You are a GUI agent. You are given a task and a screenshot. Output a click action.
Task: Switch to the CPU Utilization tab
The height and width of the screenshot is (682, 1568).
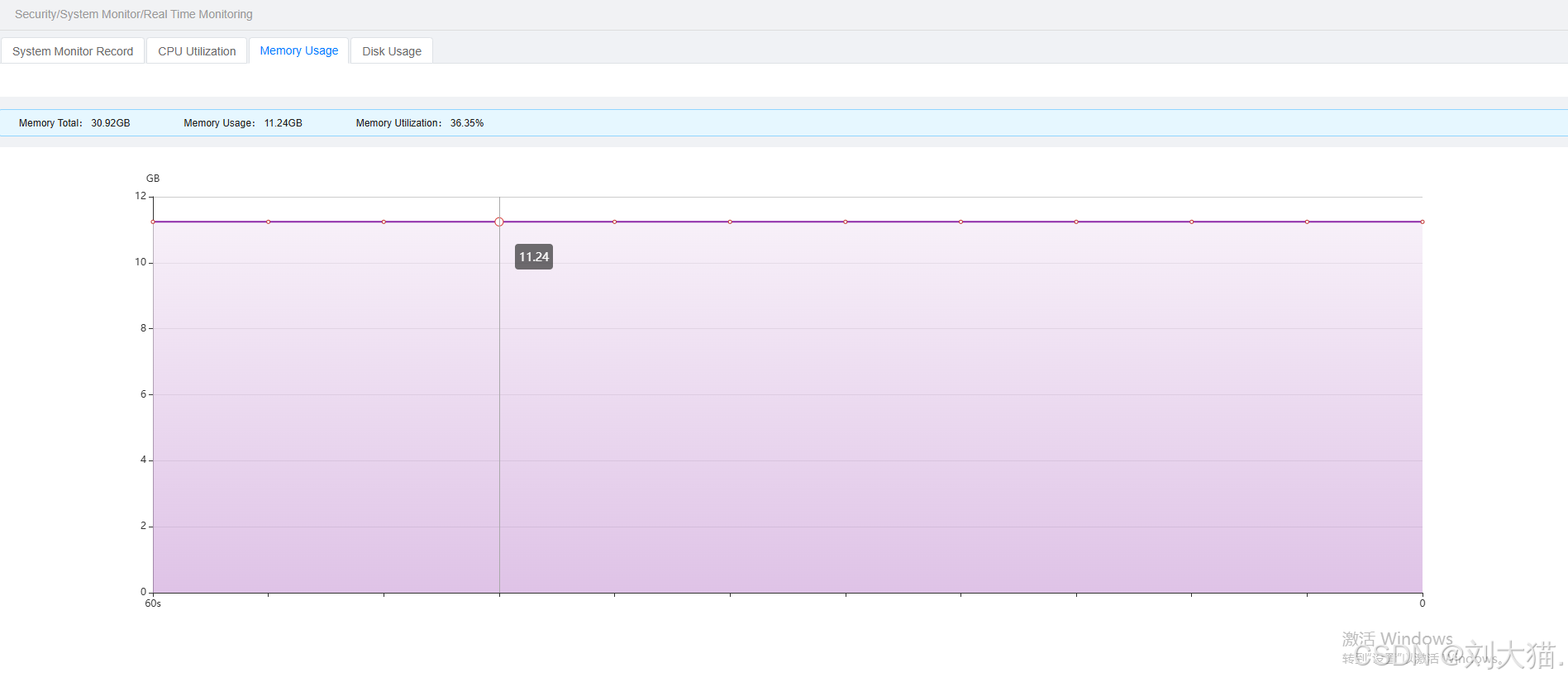coord(197,51)
